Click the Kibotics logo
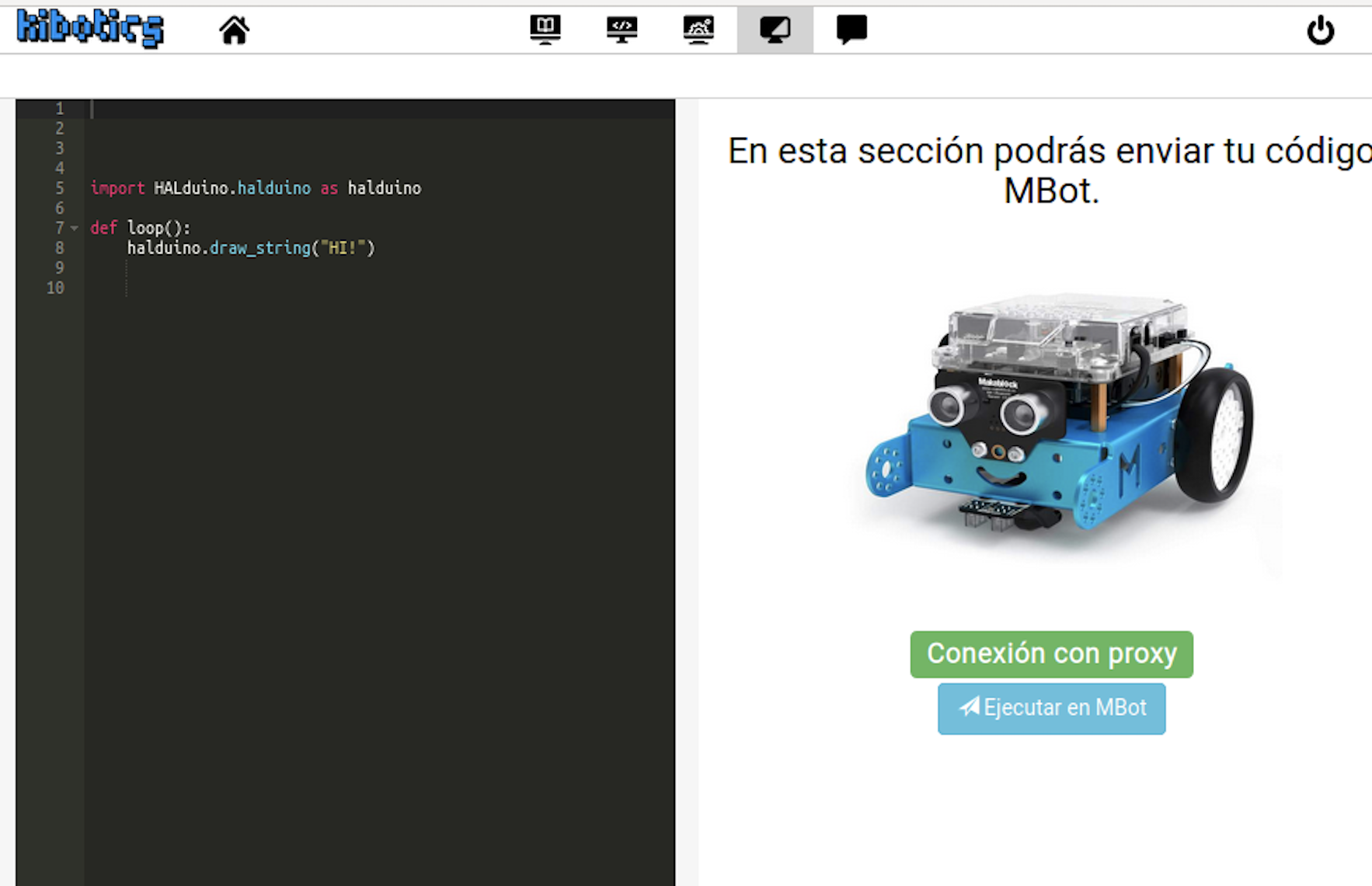This screenshot has height=886, width=1372. tap(90, 30)
